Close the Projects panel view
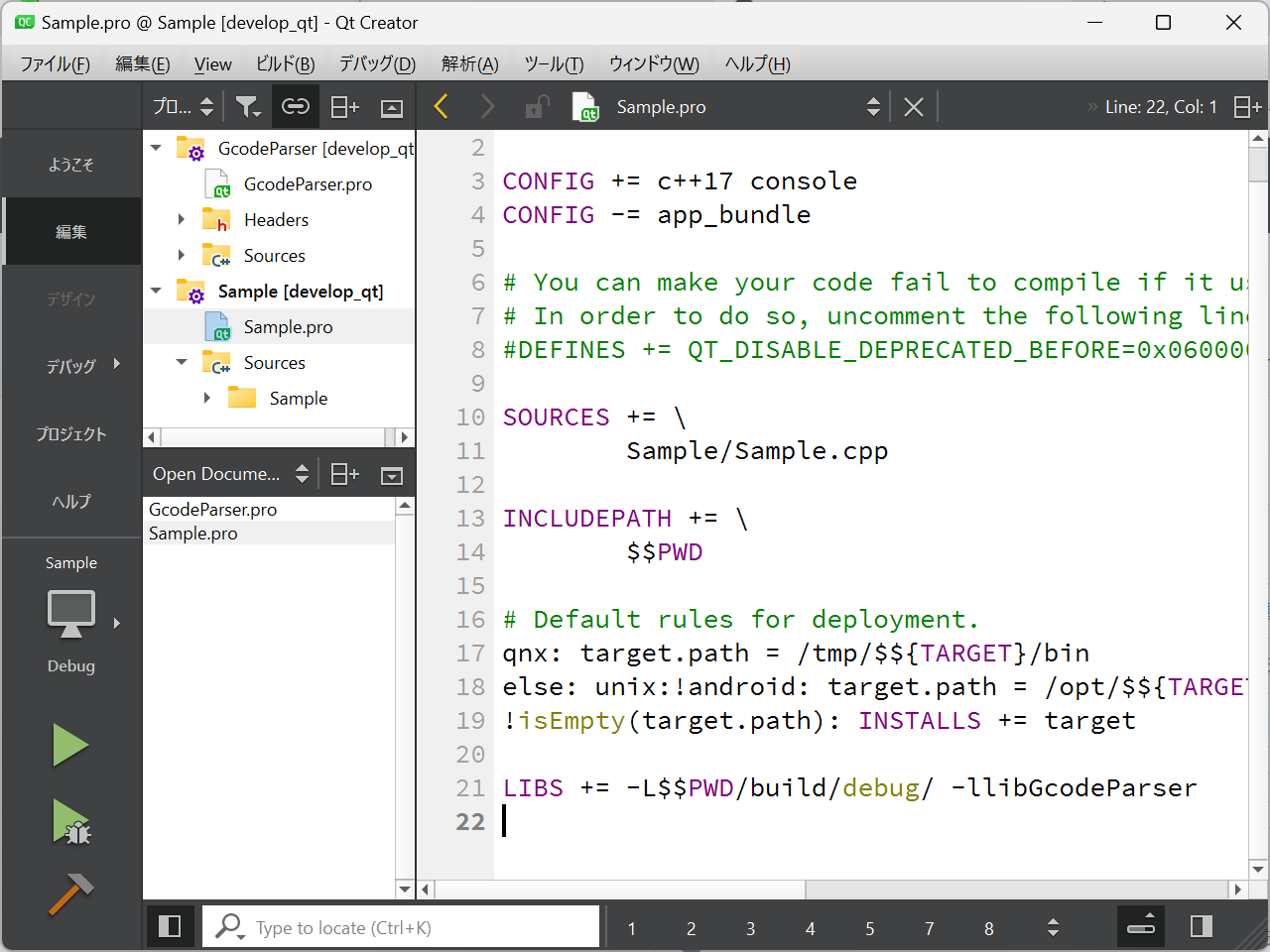The height and width of the screenshot is (952, 1270). coord(392,107)
